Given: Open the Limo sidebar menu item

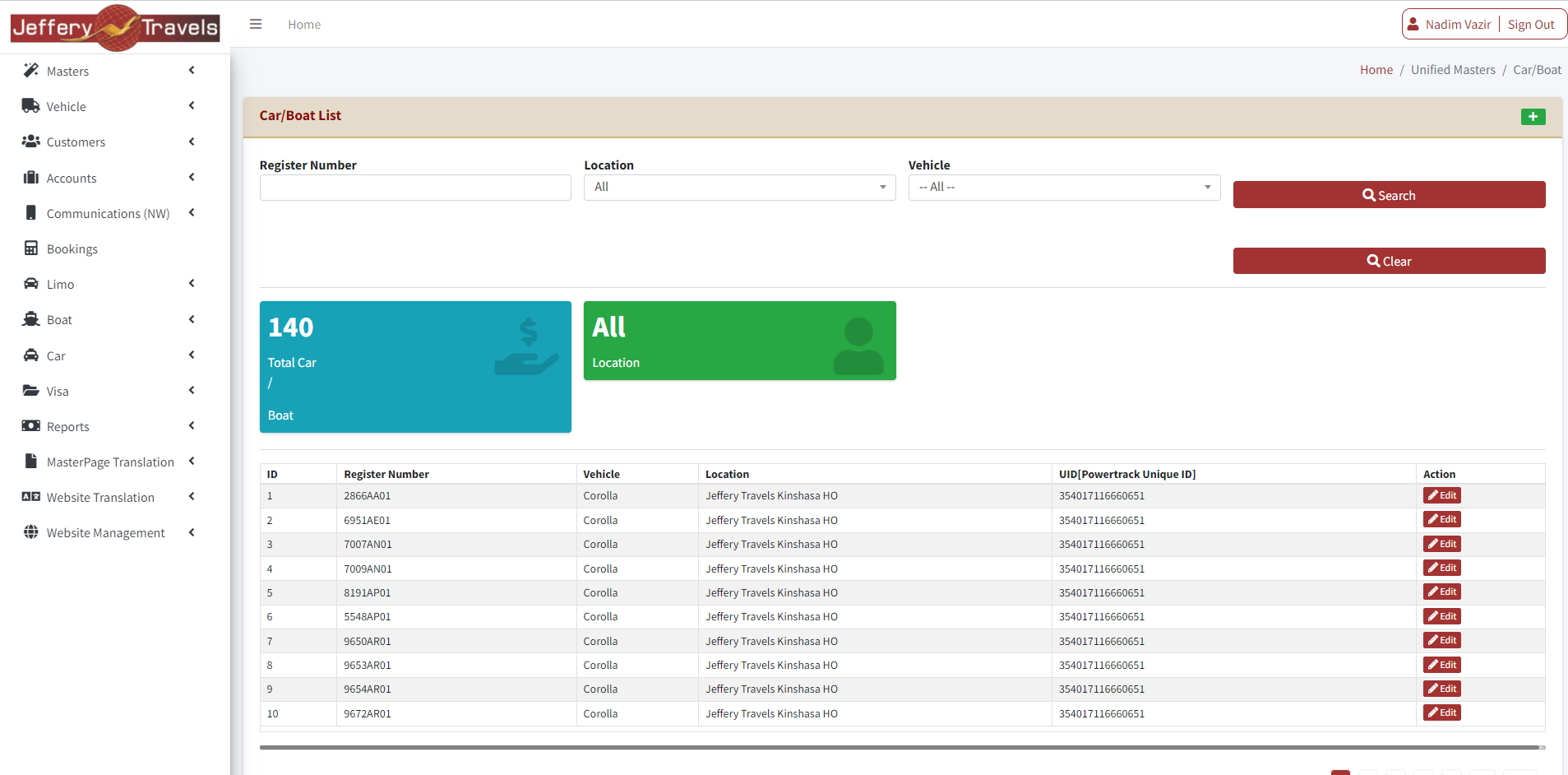Looking at the screenshot, I should point(60,285).
